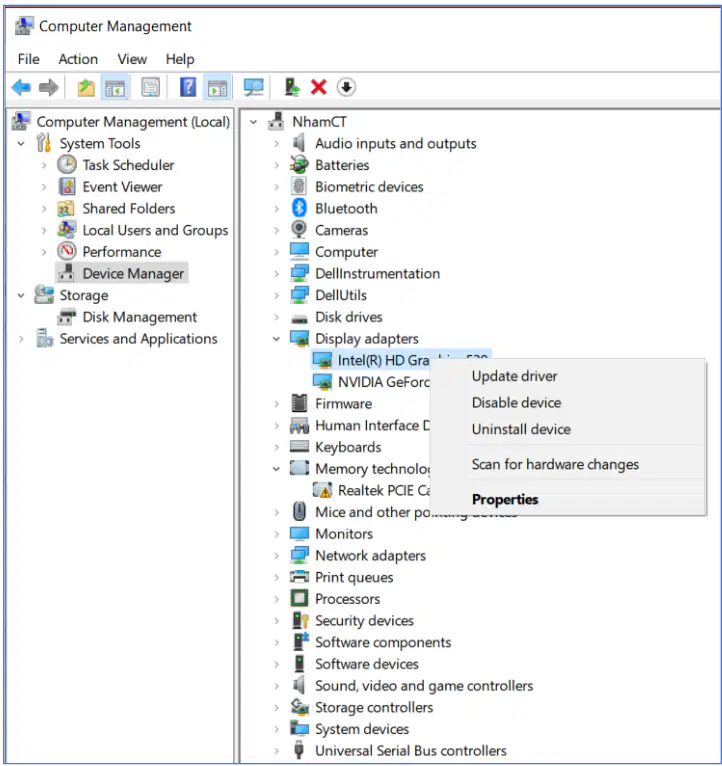Open the Action menu
The image size is (722, 766).
click(x=78, y=59)
